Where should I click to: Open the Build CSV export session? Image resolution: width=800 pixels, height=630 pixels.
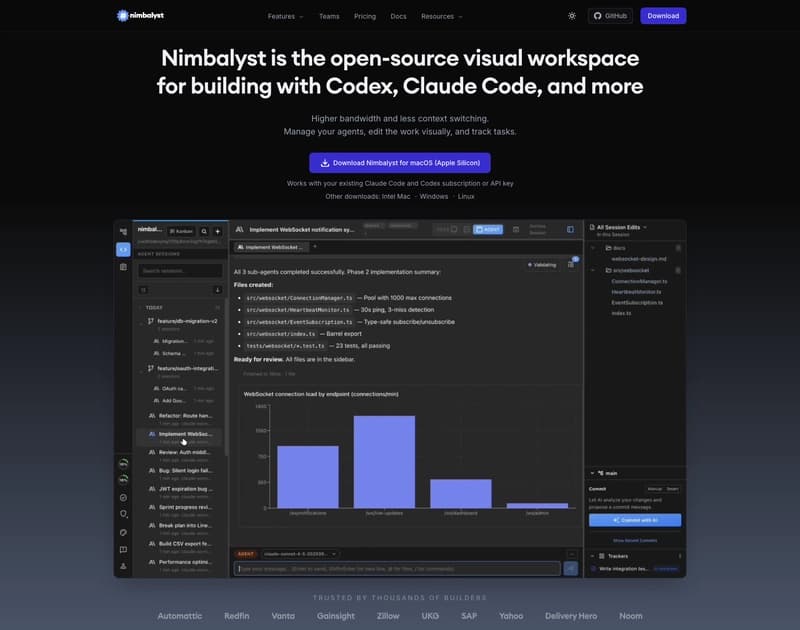point(180,547)
